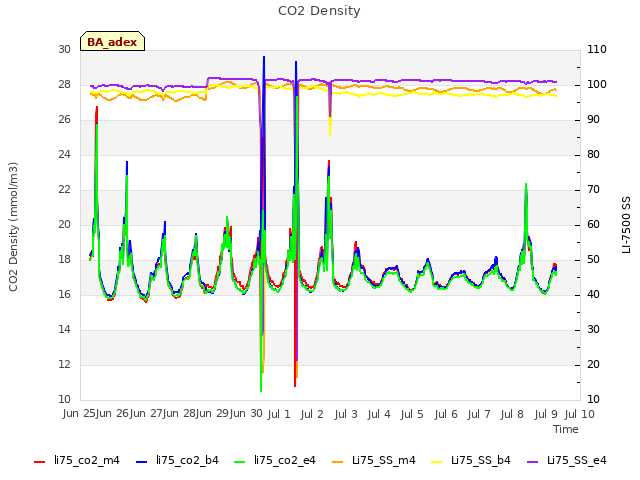Toggle the Li75_SS_m4 legend entry
The image size is (640, 480).
(x=374, y=460)
